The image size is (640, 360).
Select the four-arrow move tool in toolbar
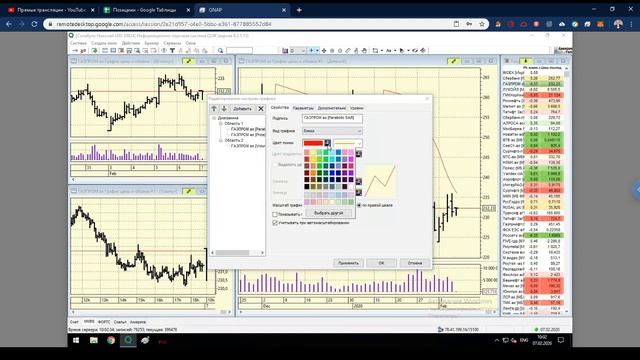324,51
